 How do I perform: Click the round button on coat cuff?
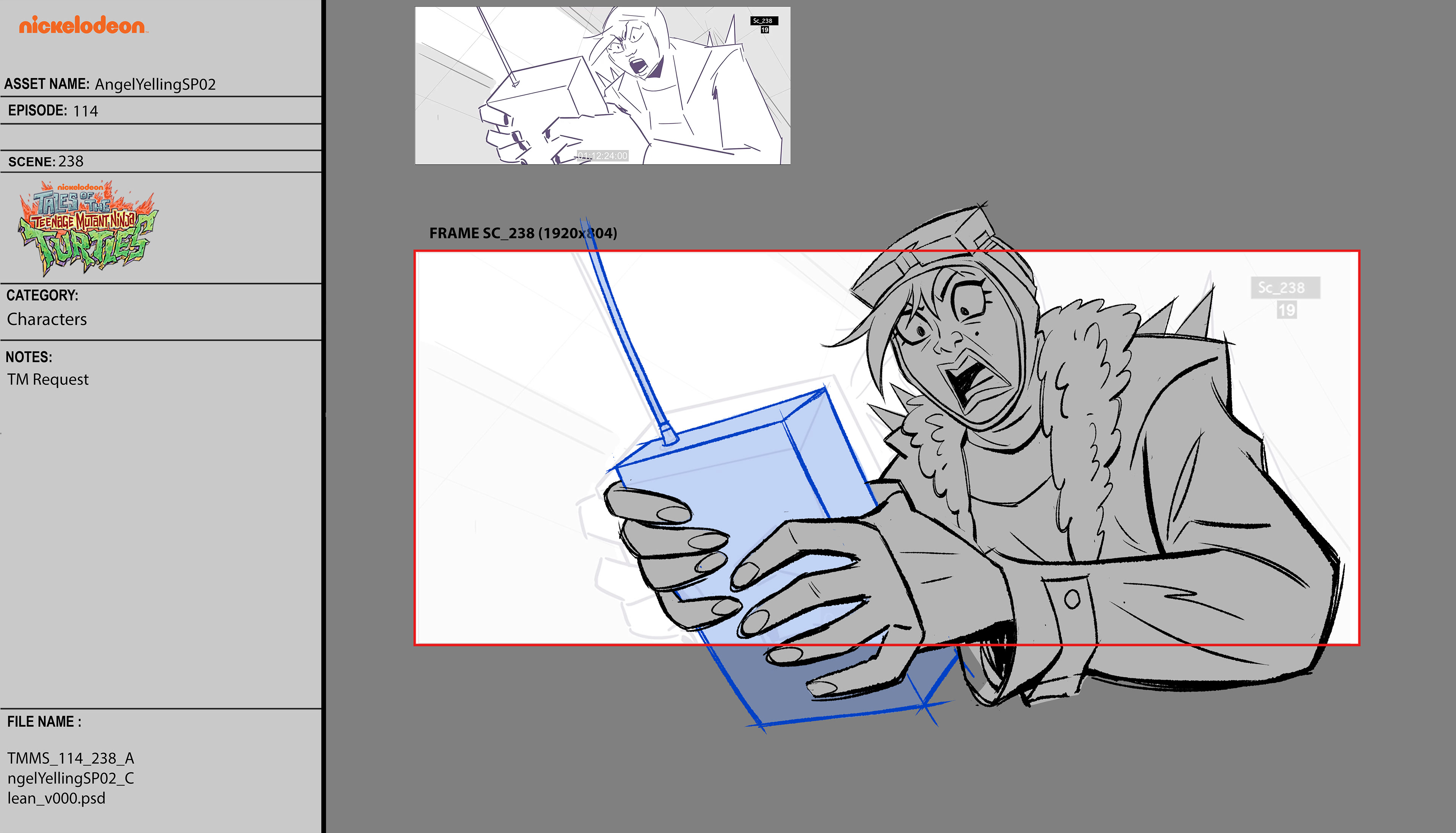[1072, 599]
